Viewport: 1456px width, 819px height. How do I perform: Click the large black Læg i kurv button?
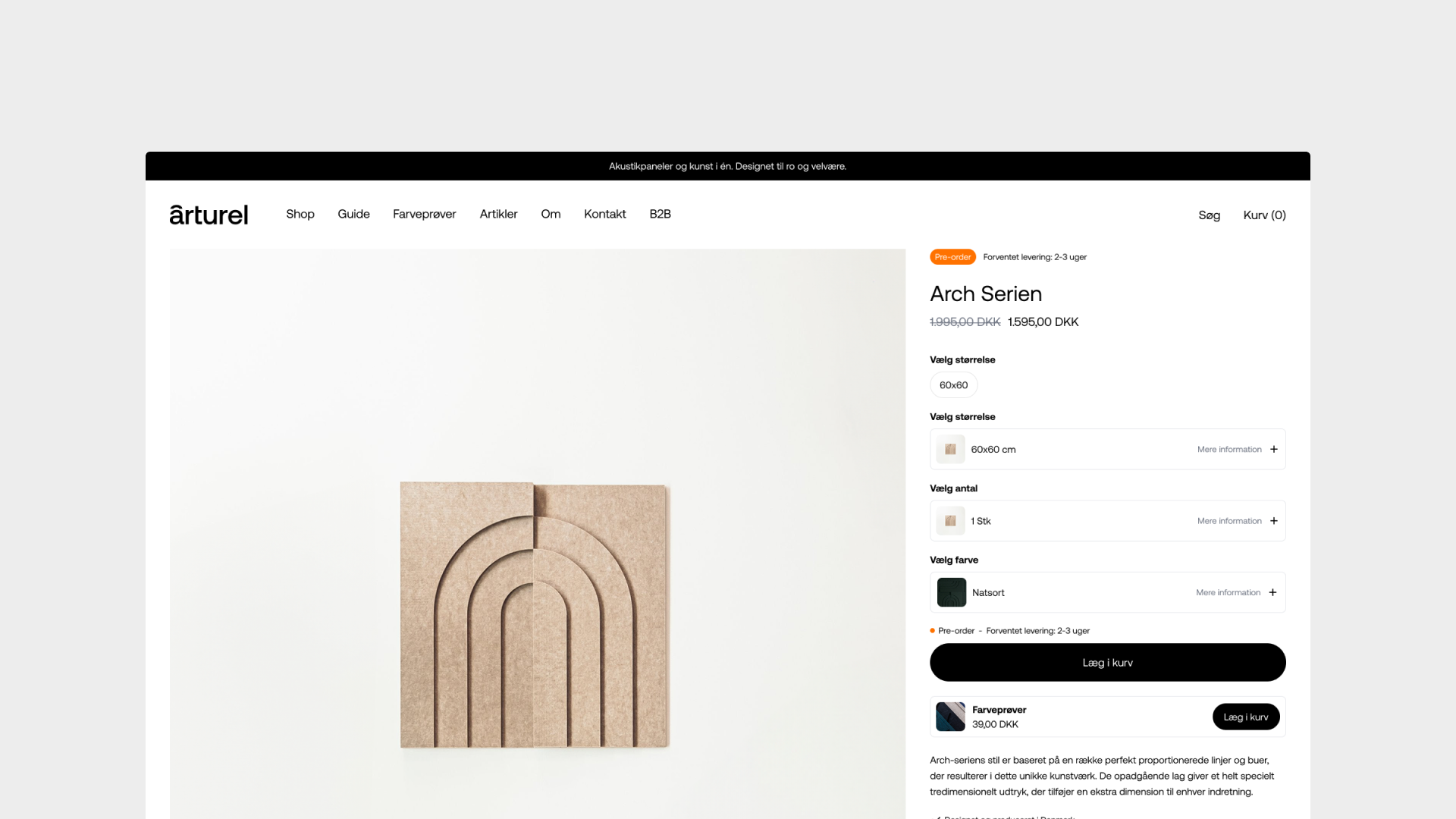click(x=1107, y=662)
